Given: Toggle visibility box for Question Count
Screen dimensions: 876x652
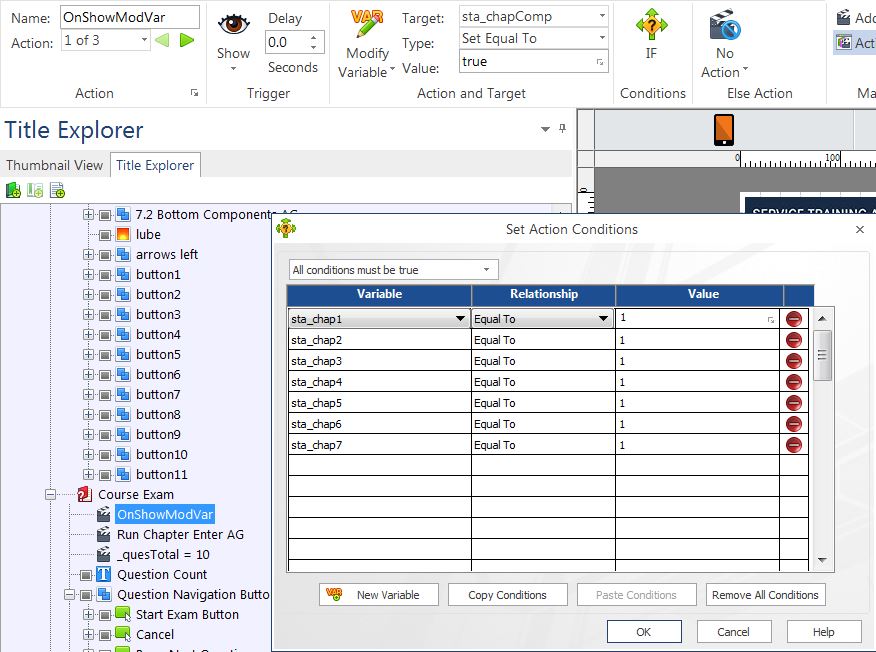Looking at the screenshot, I should [x=86, y=575].
